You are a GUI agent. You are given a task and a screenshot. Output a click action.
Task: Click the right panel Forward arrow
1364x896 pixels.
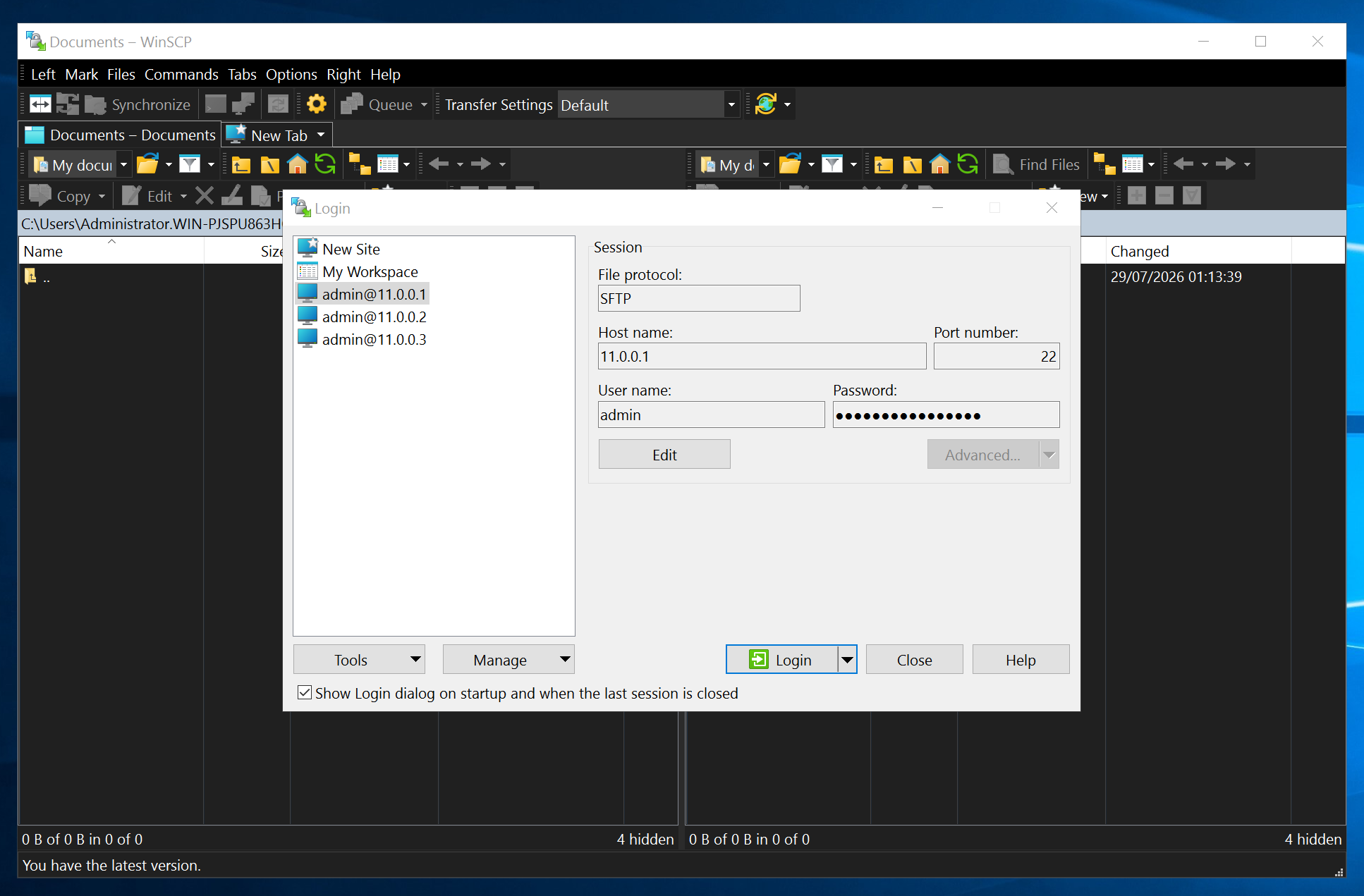tap(1226, 164)
